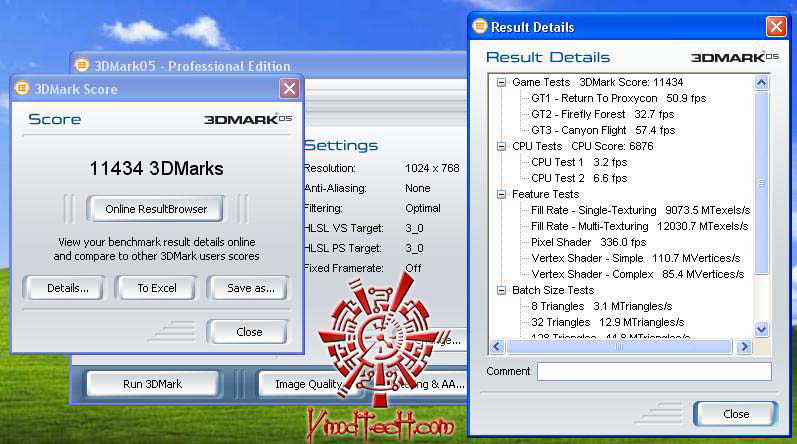797x444 pixels.
Task: Select CPU Test 2 row
Action: click(579, 178)
